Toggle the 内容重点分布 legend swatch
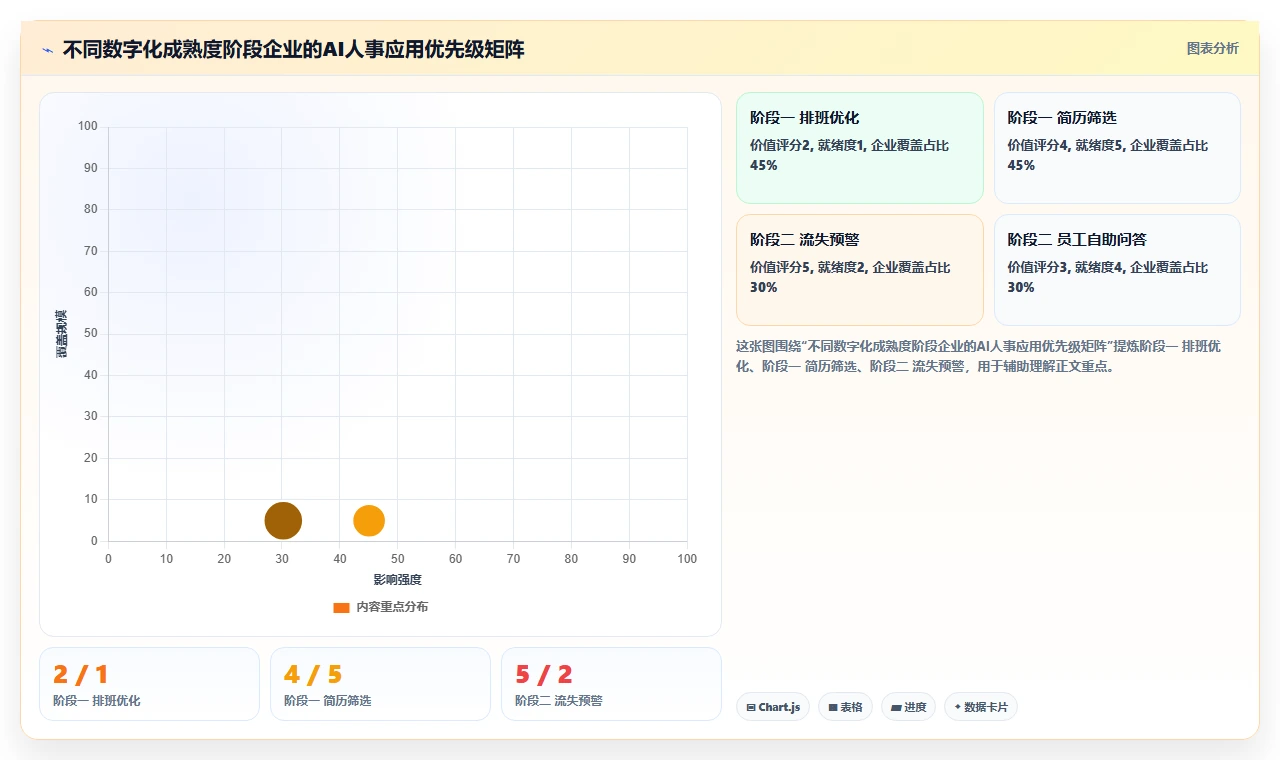 tap(341, 607)
